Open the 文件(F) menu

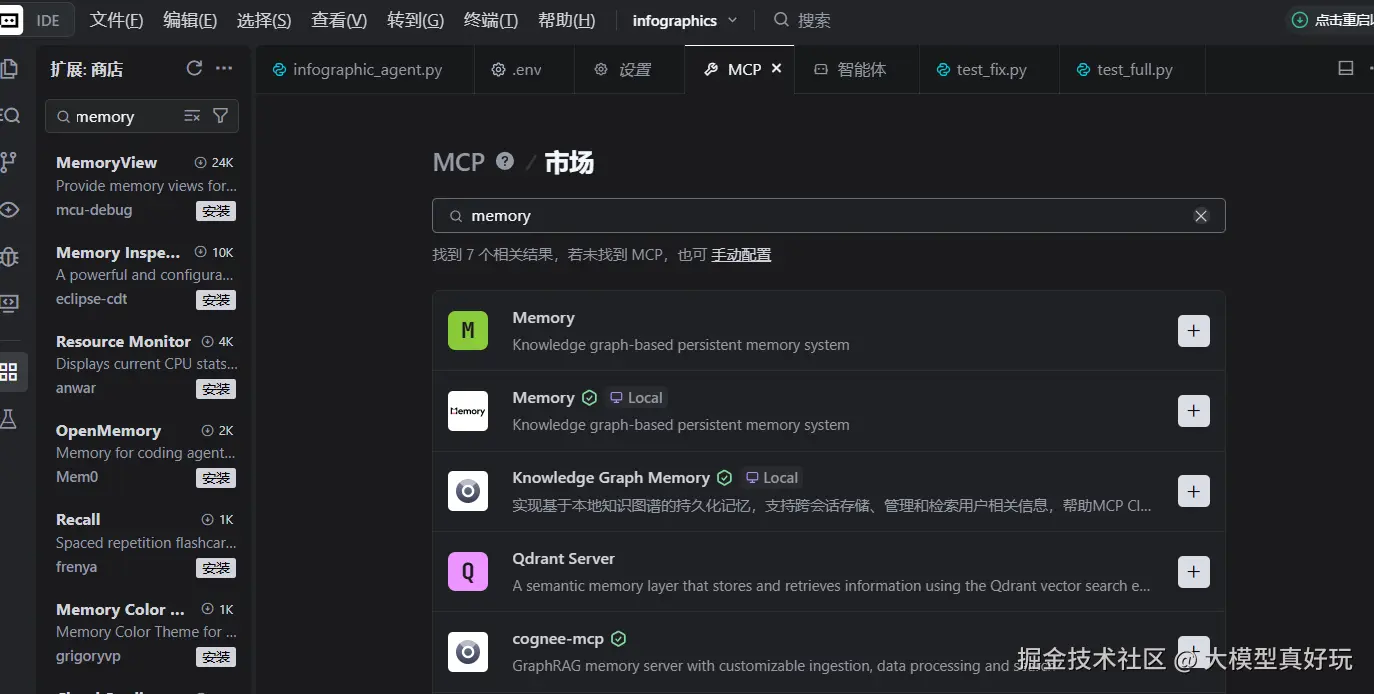tap(116, 20)
